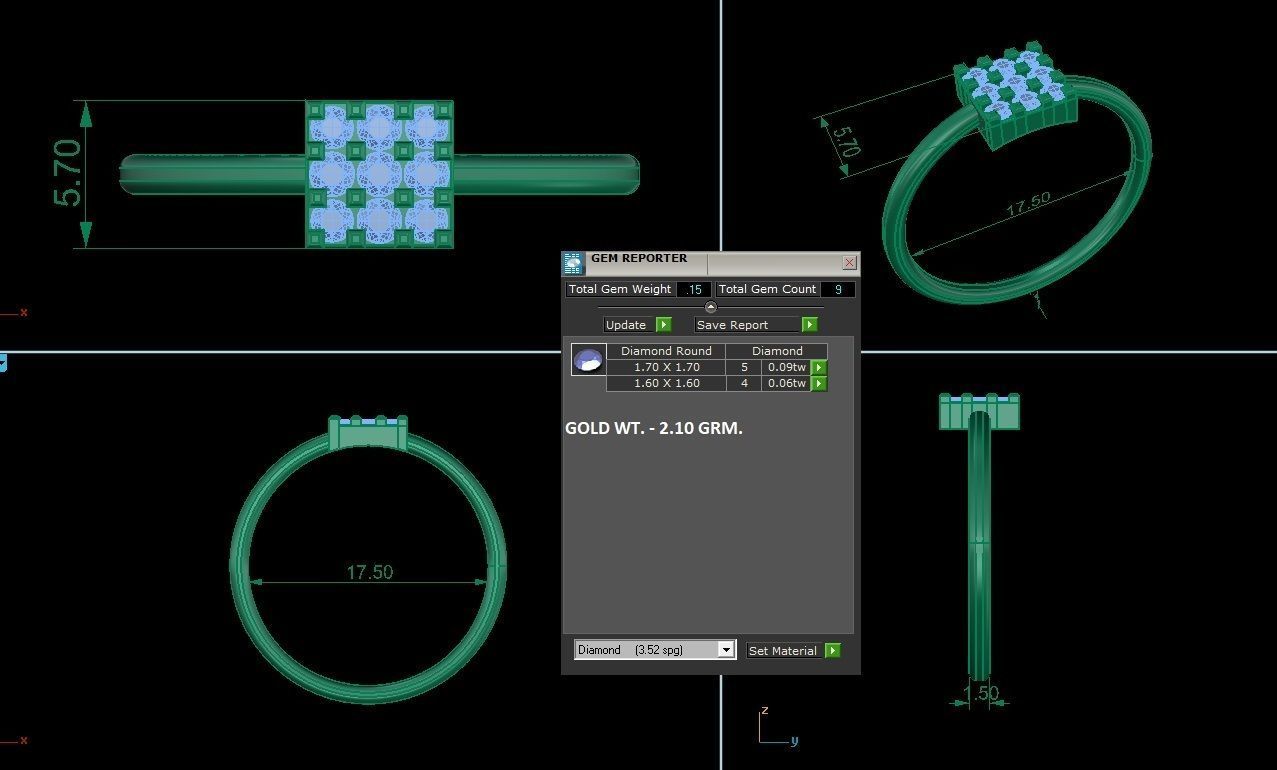Click the z-y axis indicator
Screen dimensions: 1277x770
(776, 728)
